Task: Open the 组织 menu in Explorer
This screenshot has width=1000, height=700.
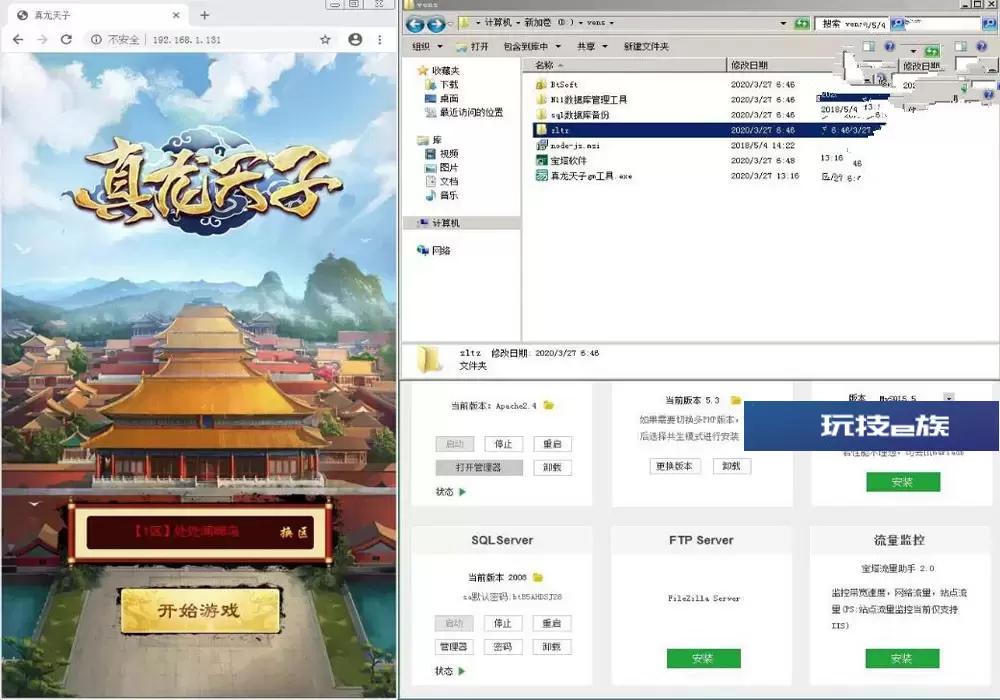Action: pos(427,47)
